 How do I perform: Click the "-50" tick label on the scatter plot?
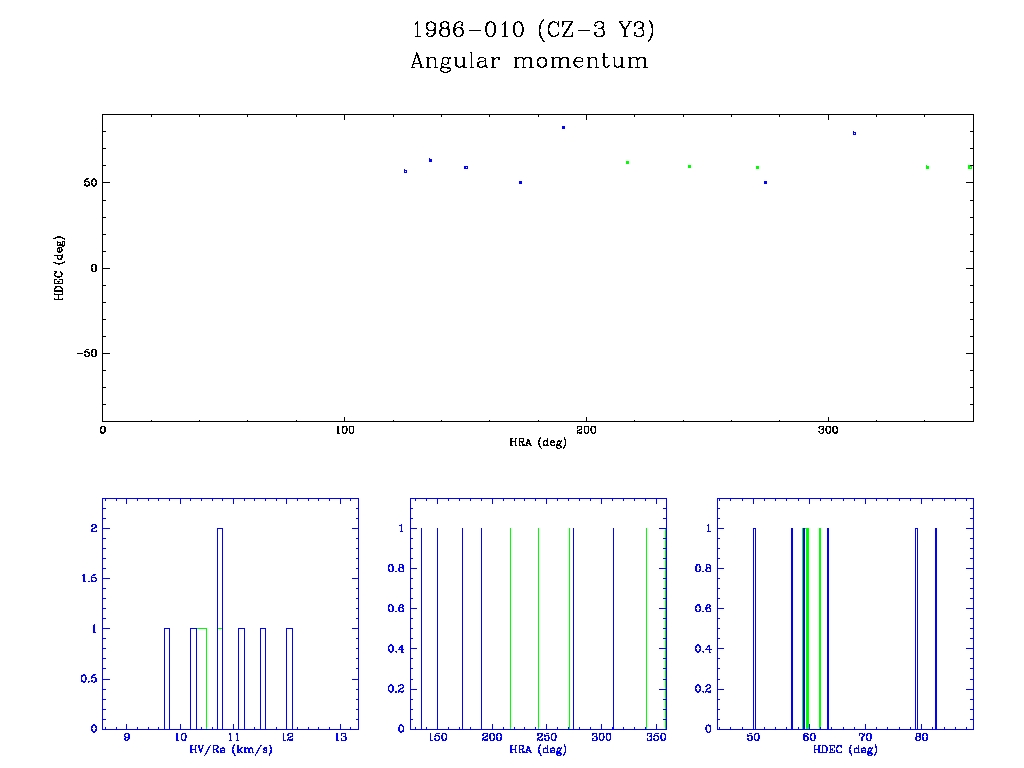pyautogui.click(x=87, y=353)
